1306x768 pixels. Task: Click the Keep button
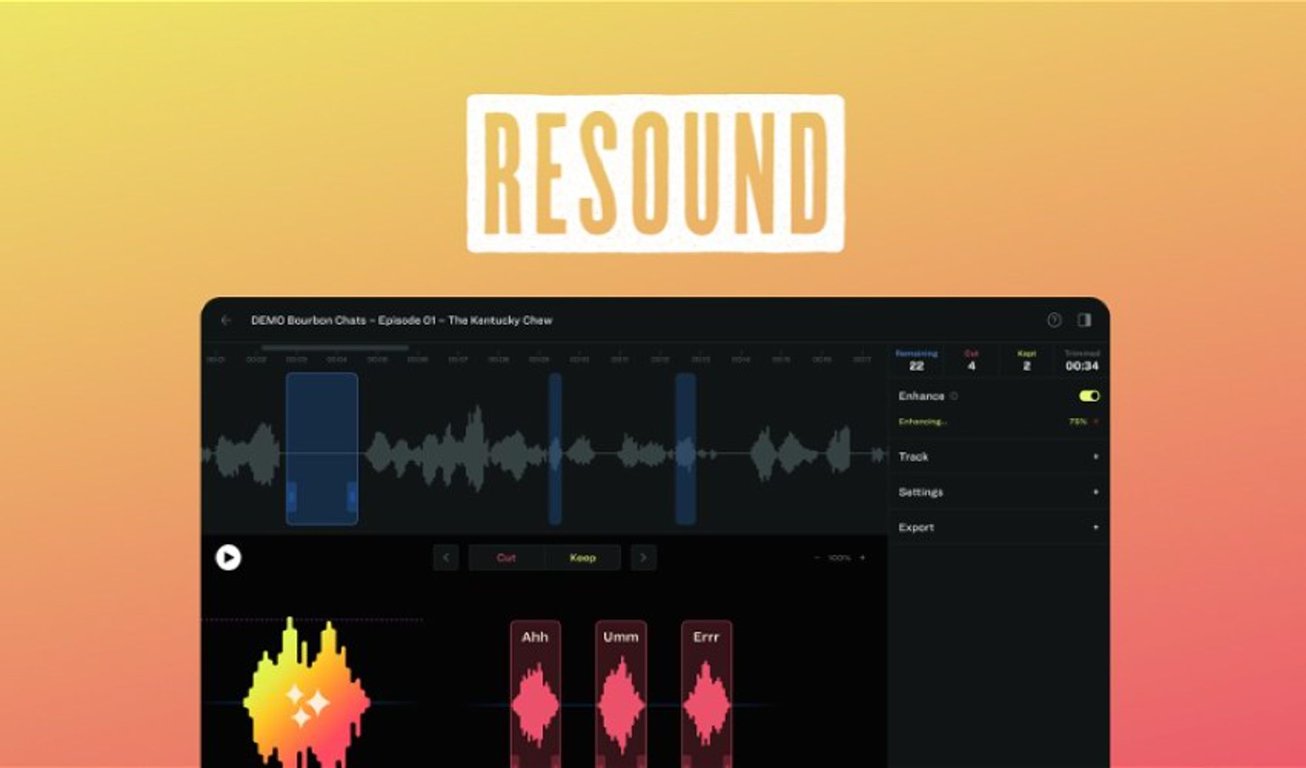583,558
